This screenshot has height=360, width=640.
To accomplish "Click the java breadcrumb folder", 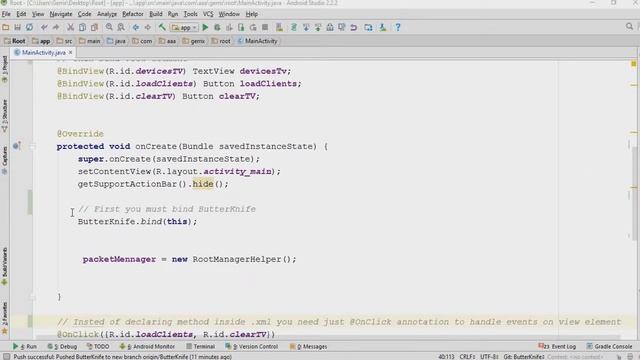I will 116,41.
